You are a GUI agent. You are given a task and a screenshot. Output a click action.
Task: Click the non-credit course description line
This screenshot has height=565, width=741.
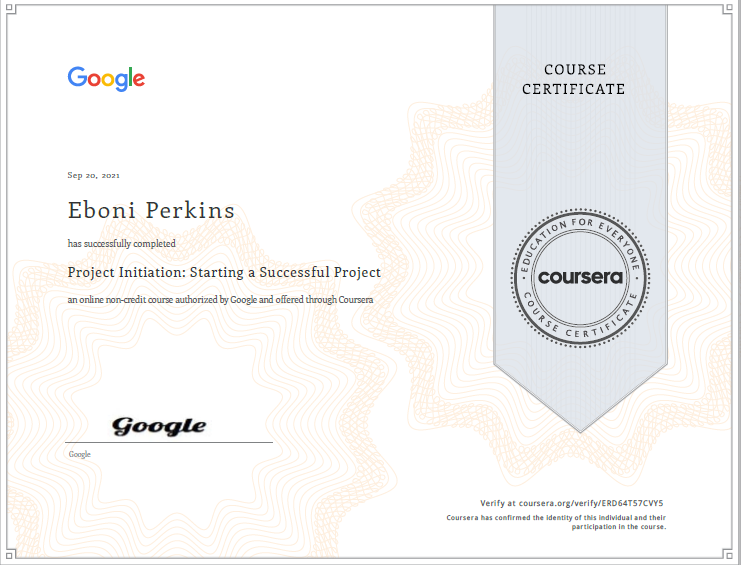pos(220,300)
